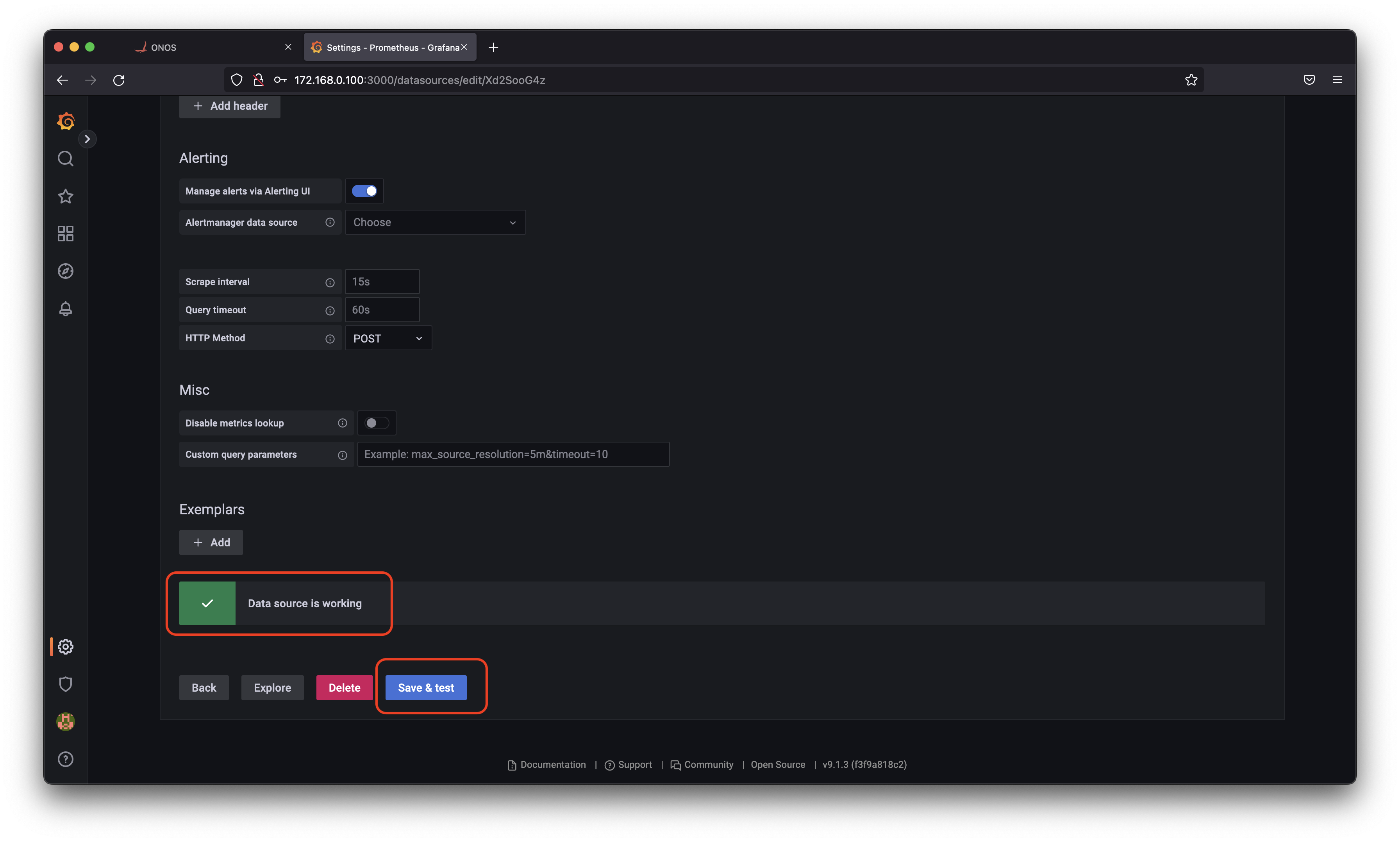Open the saved password key icon
This screenshot has height=842, width=1400.
click(280, 80)
